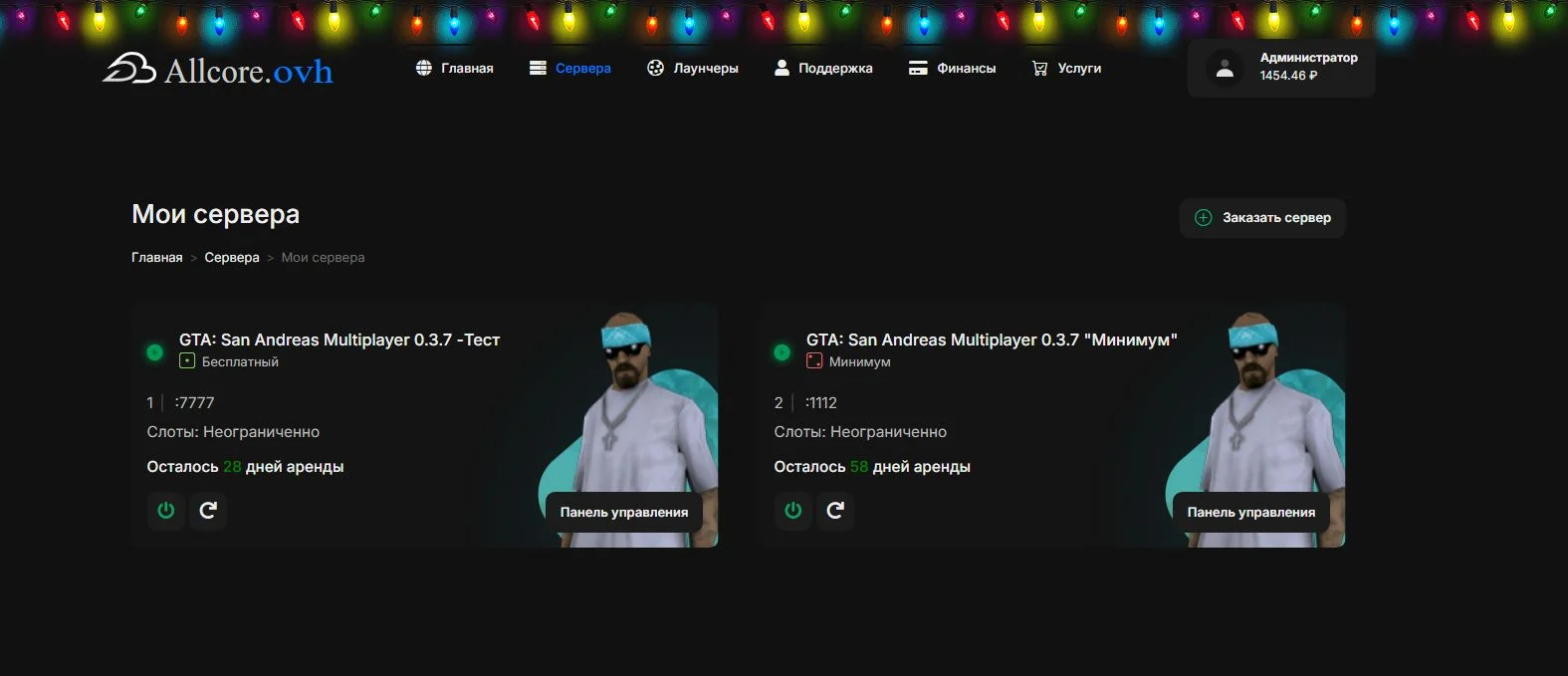Image resolution: width=1568 pixels, height=676 pixels.
Task: Expand the Финансы menu
Action: pos(952,69)
